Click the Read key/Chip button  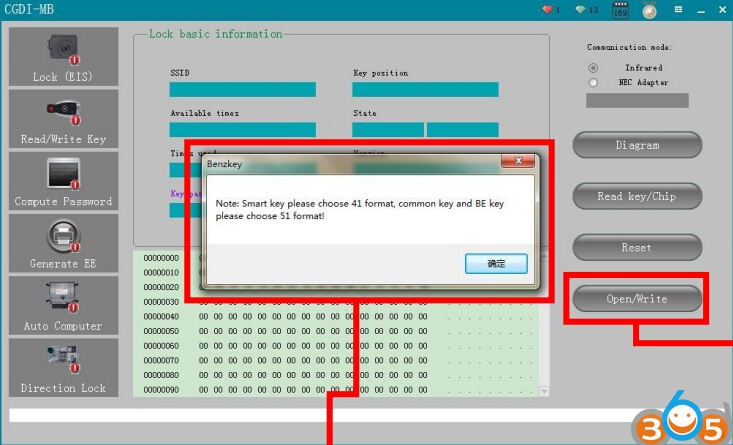coord(637,196)
